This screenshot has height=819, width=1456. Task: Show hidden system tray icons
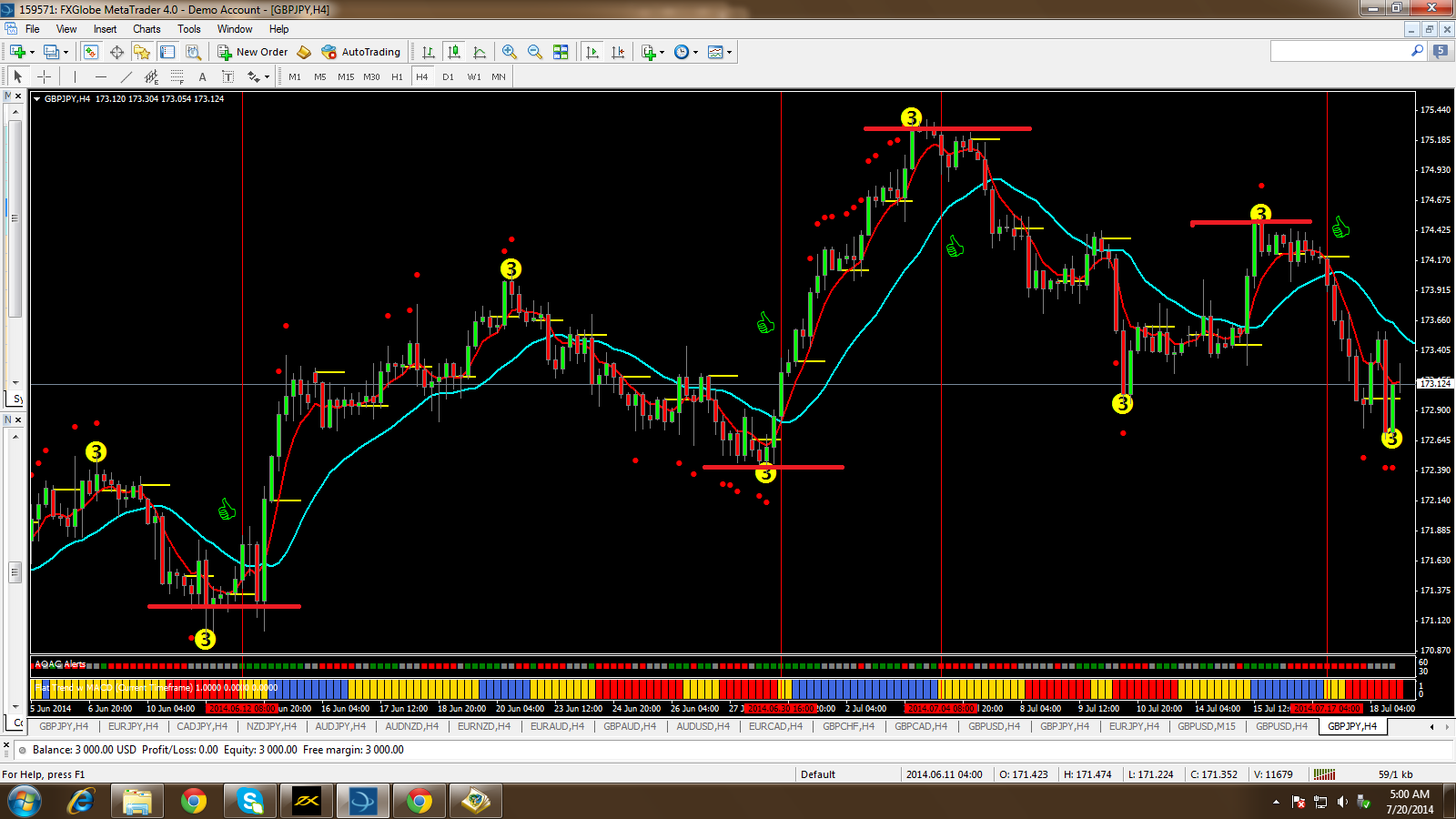point(1276,802)
